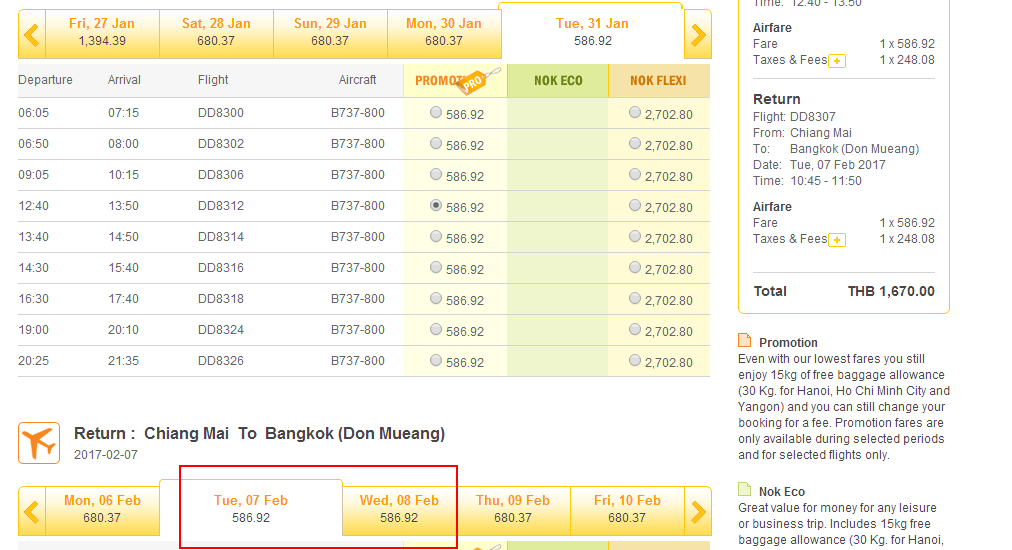Click flight number DD8326 in table

click(x=221, y=361)
